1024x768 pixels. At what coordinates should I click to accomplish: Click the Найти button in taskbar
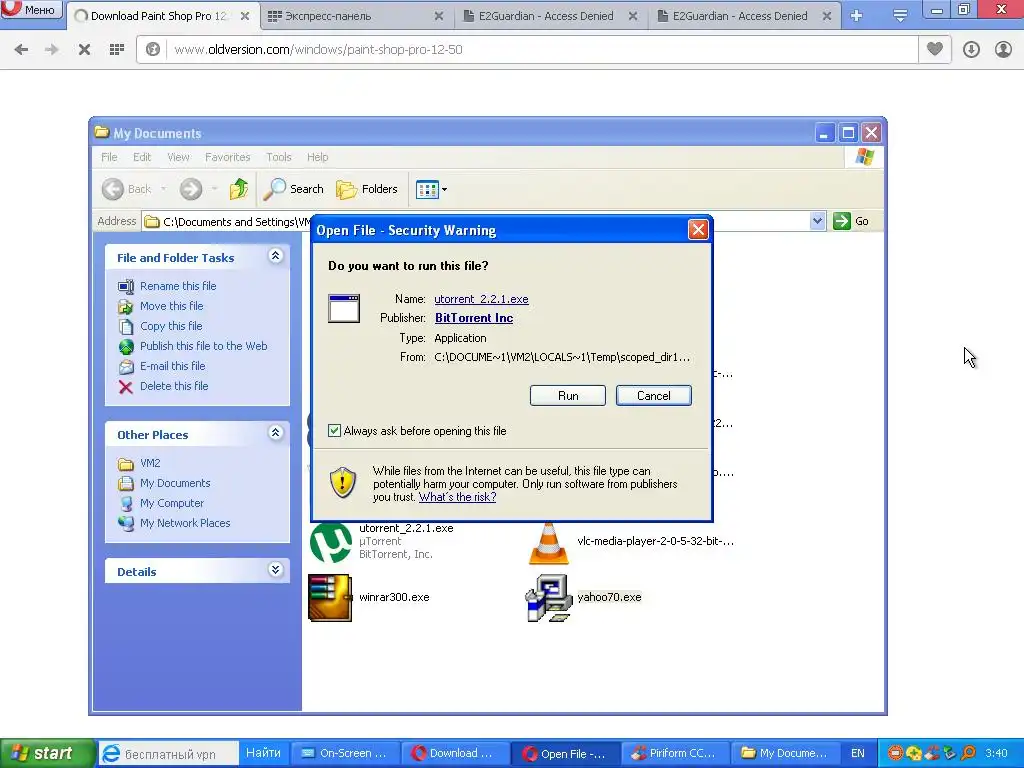pyautogui.click(x=263, y=753)
